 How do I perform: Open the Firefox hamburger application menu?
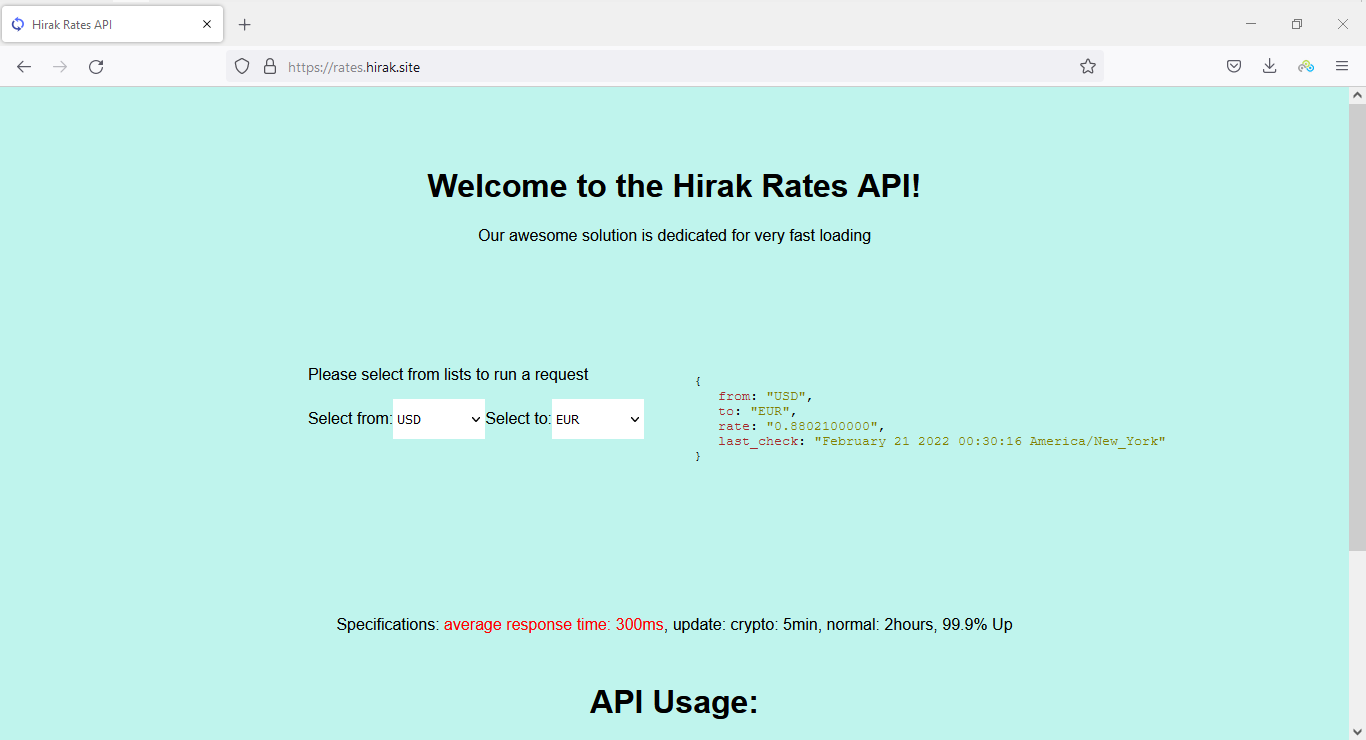pos(1342,67)
